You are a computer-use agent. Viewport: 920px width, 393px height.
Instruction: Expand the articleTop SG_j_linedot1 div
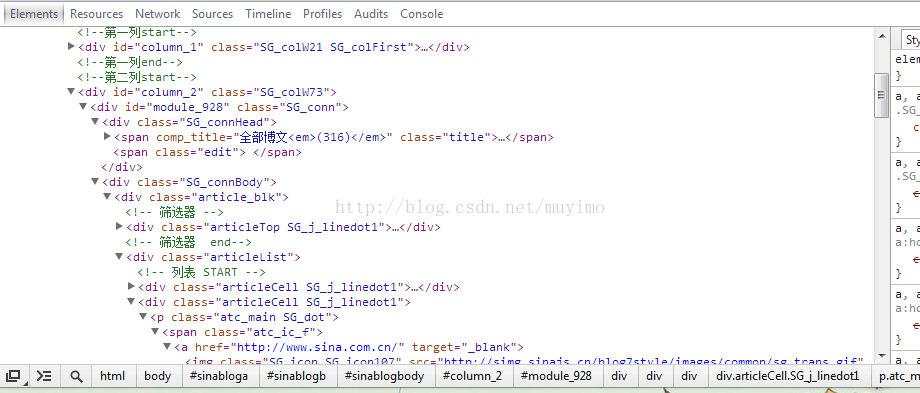pos(119,226)
